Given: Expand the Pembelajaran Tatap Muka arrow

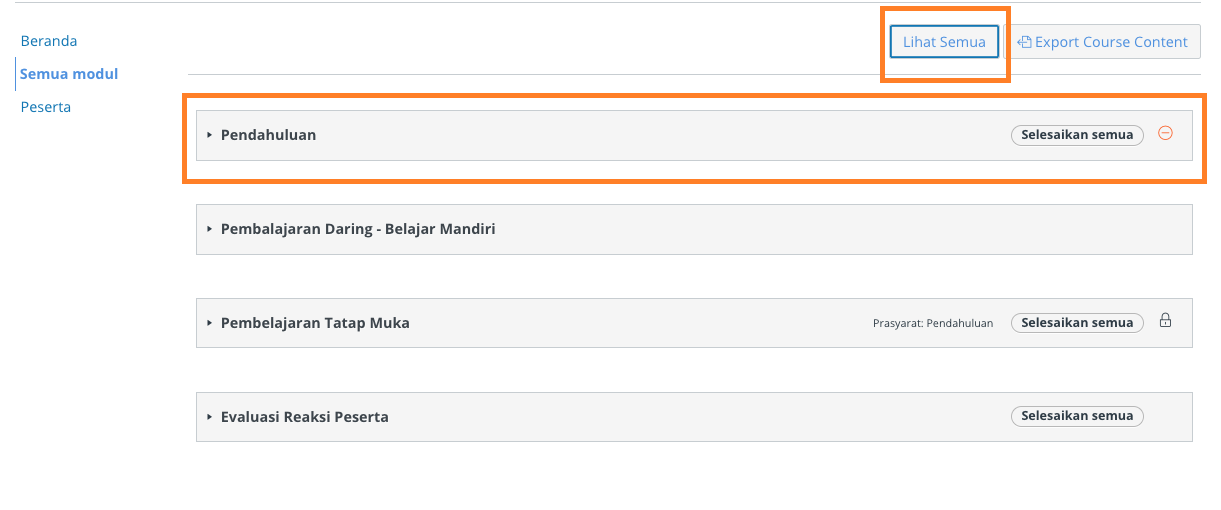Looking at the screenshot, I should 210,323.
